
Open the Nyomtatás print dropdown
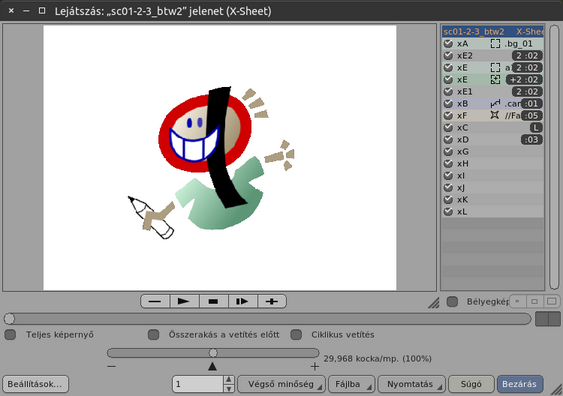pos(411,384)
